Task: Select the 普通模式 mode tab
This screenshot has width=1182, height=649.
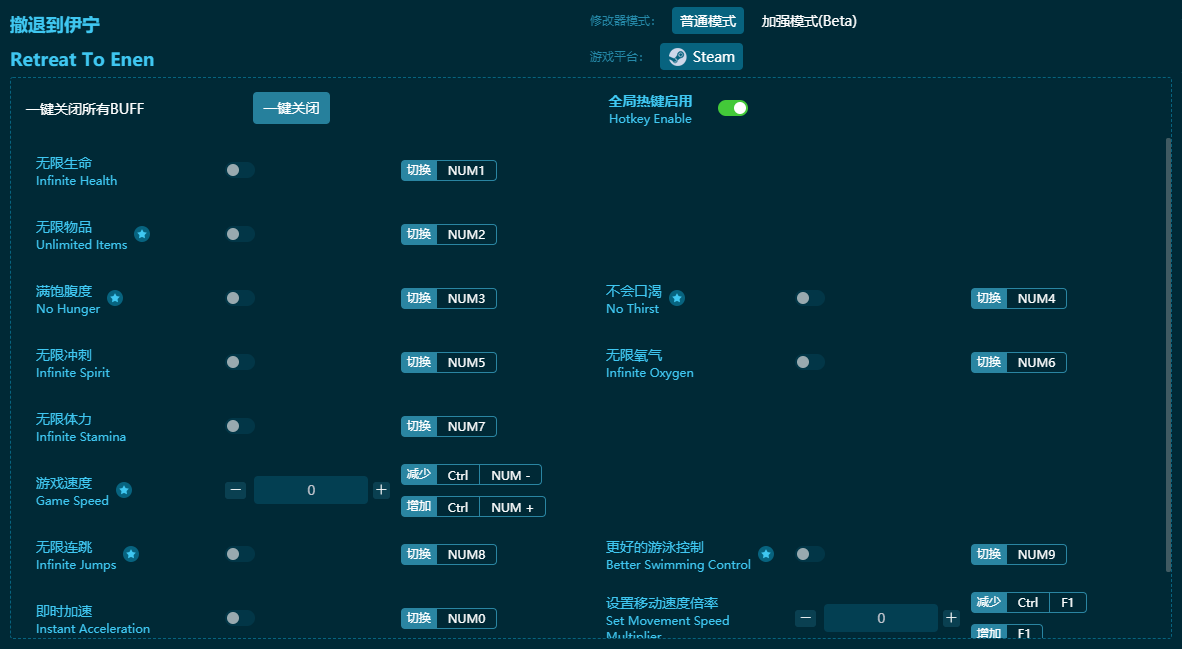Action: pos(707,20)
